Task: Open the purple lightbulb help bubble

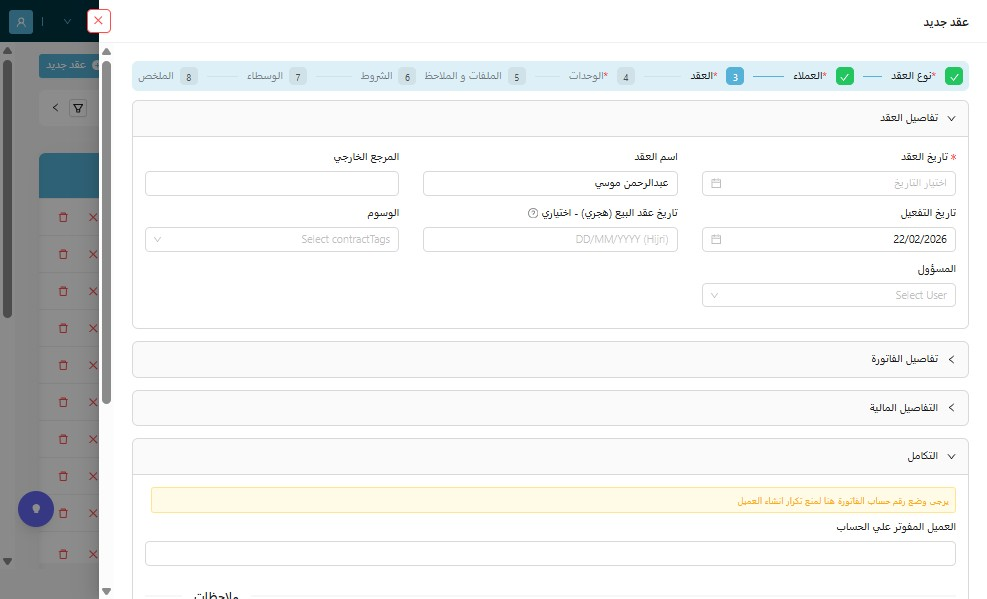Action: pos(36,508)
